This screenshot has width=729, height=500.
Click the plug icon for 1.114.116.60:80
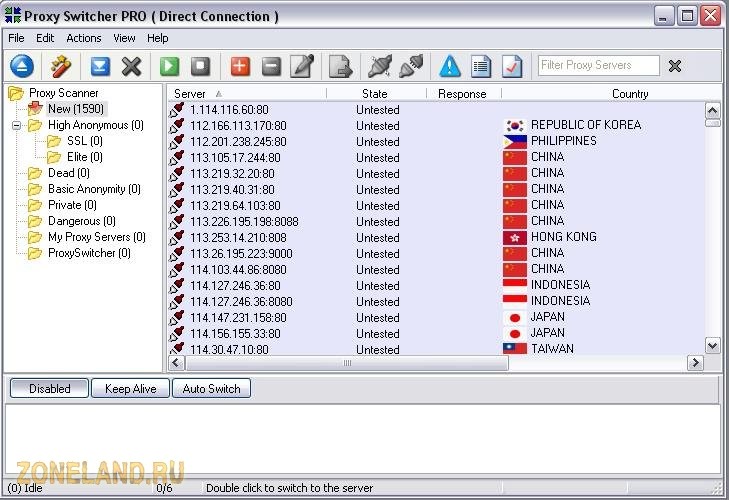coord(176,110)
